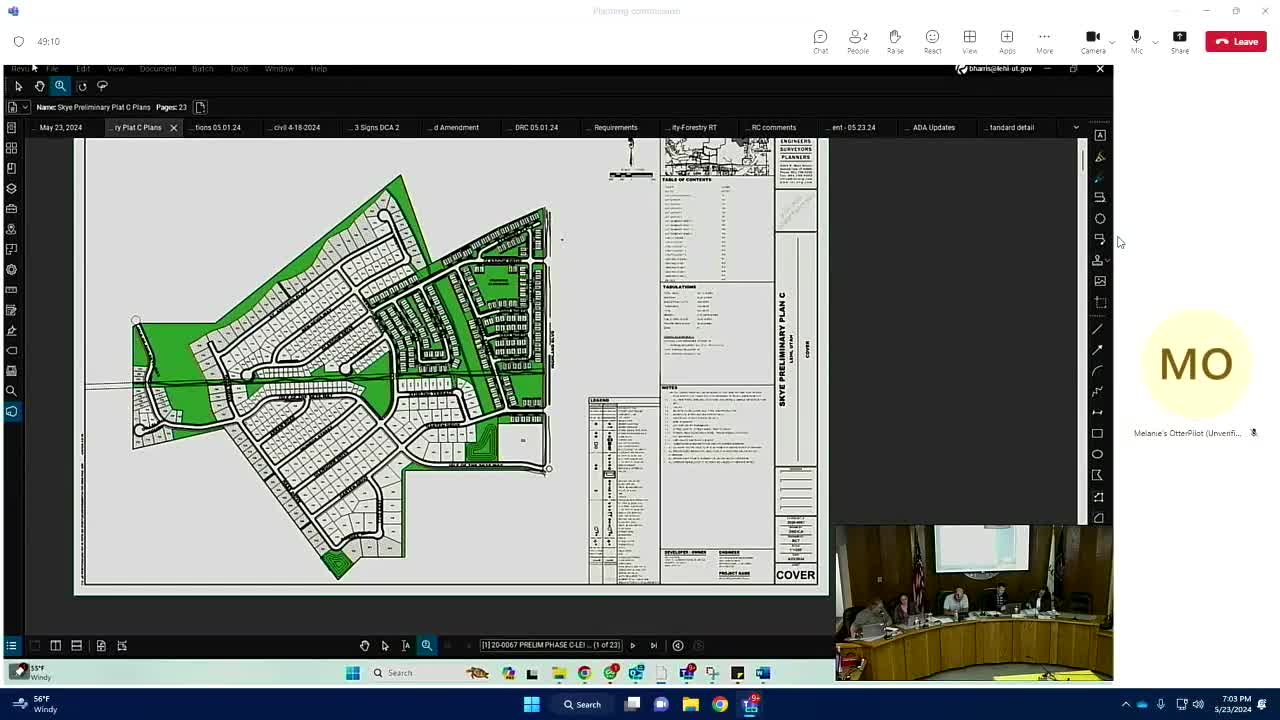Viewport: 1280px width, 720px height.
Task: Go to the next page with the arrow button
Action: pyautogui.click(x=632, y=645)
